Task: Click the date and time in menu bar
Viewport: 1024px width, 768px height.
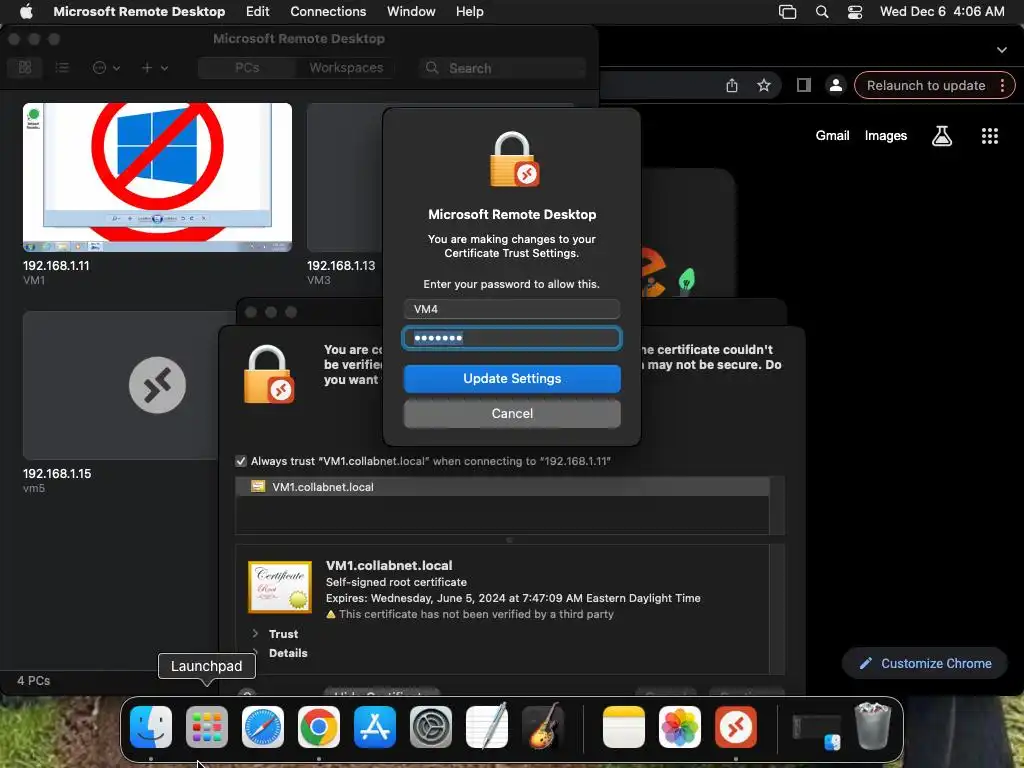Action: pyautogui.click(x=942, y=12)
